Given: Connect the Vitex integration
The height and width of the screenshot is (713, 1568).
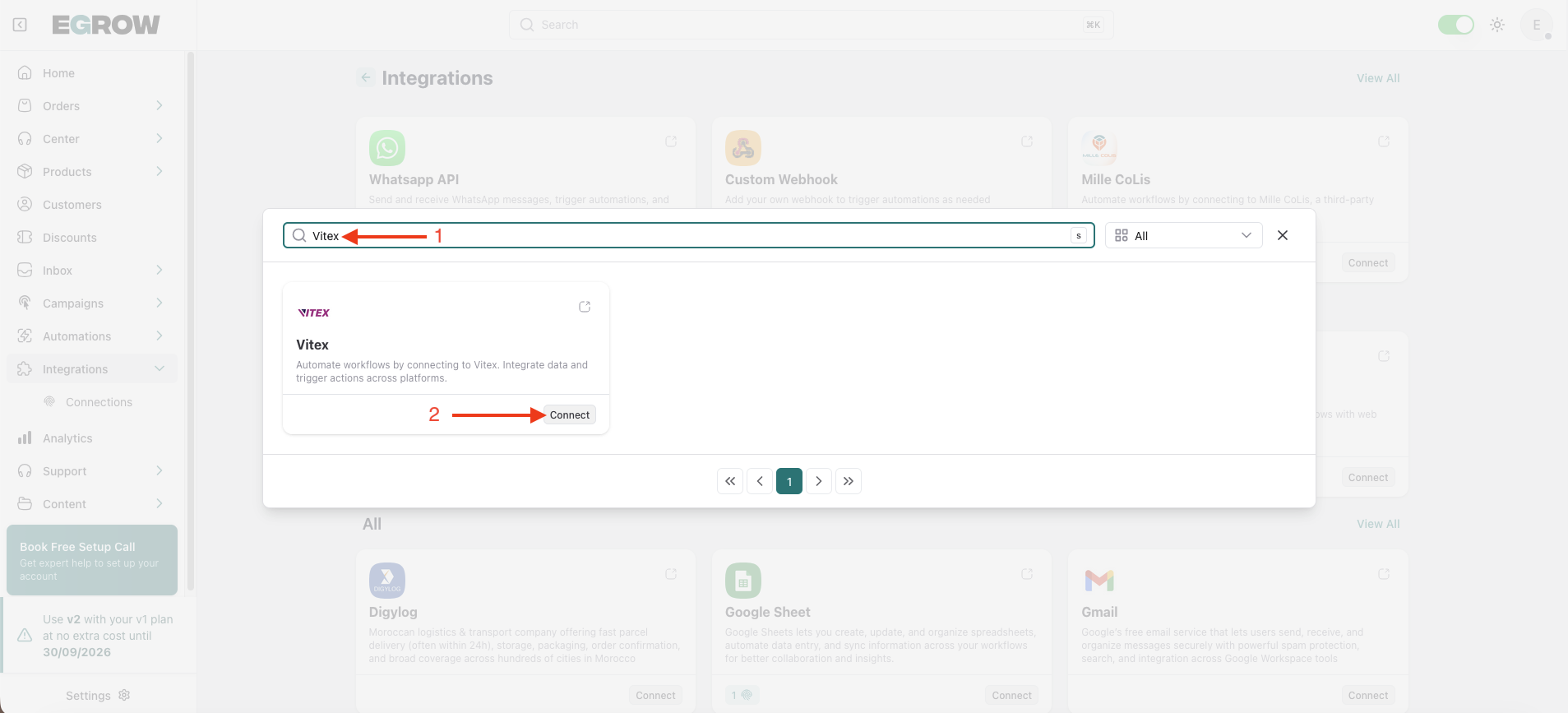Looking at the screenshot, I should (570, 415).
